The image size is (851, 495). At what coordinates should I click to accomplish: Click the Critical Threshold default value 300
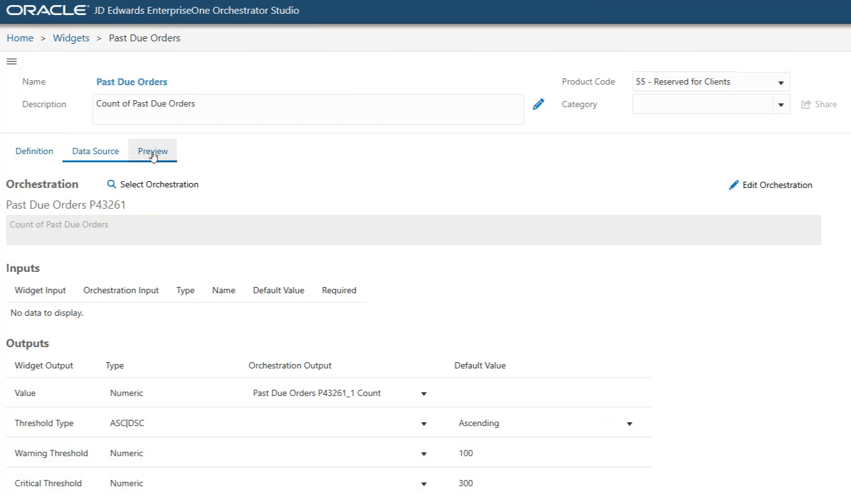pos(466,483)
